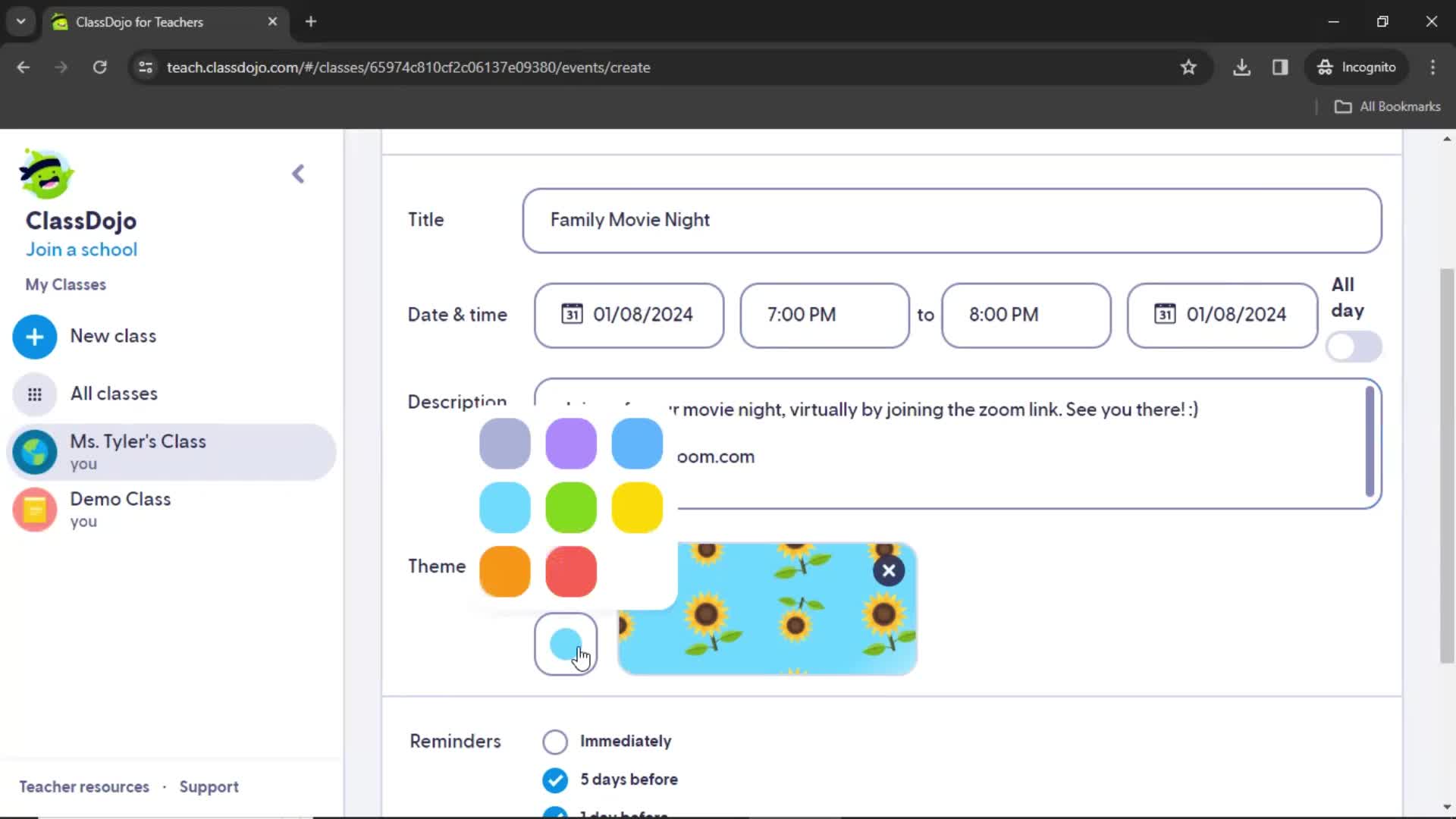Click the ClassDojo monster logo
The image size is (1456, 819).
[x=46, y=174]
